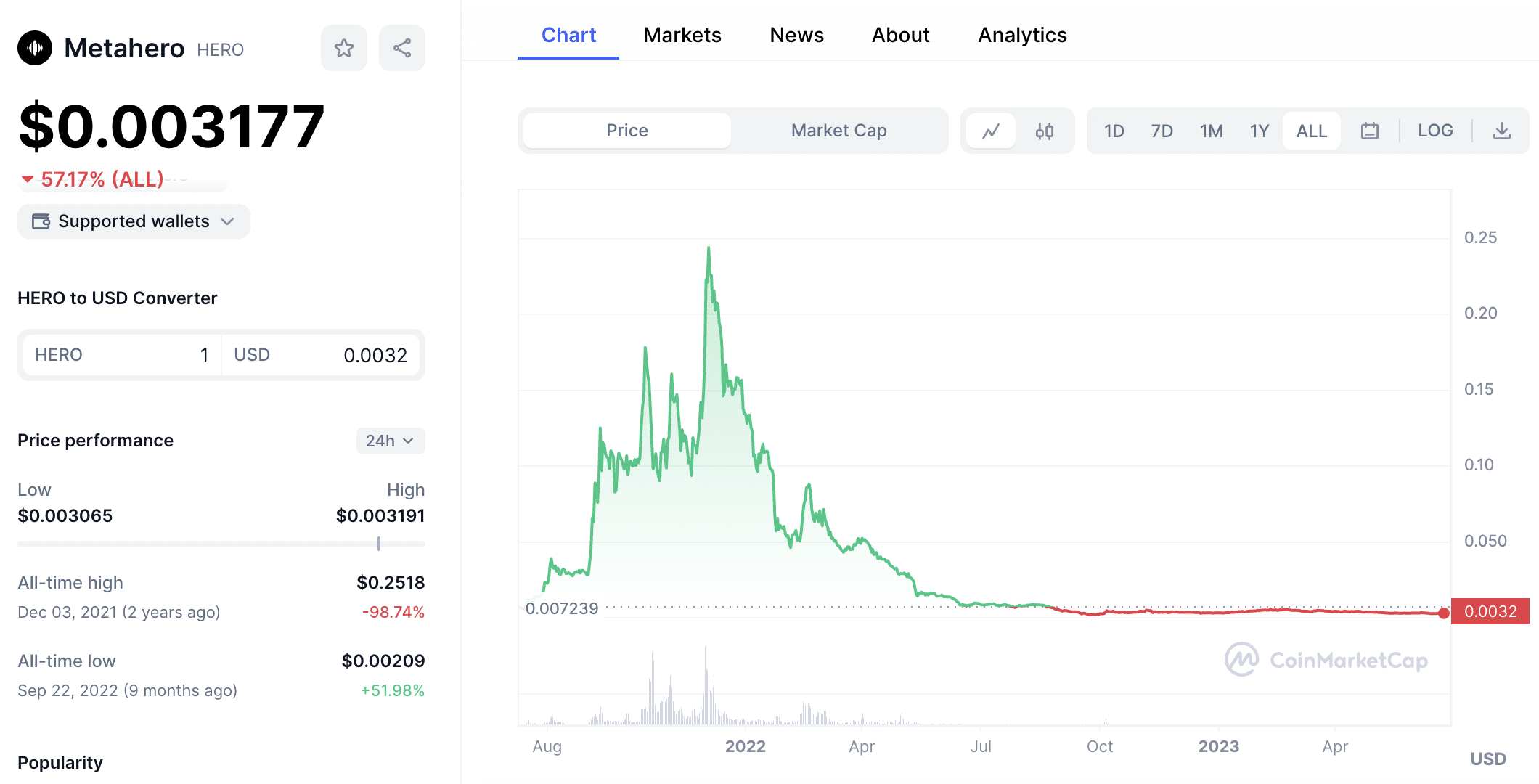
Task: Click the All-time low value $0.00209
Action: 383,661
